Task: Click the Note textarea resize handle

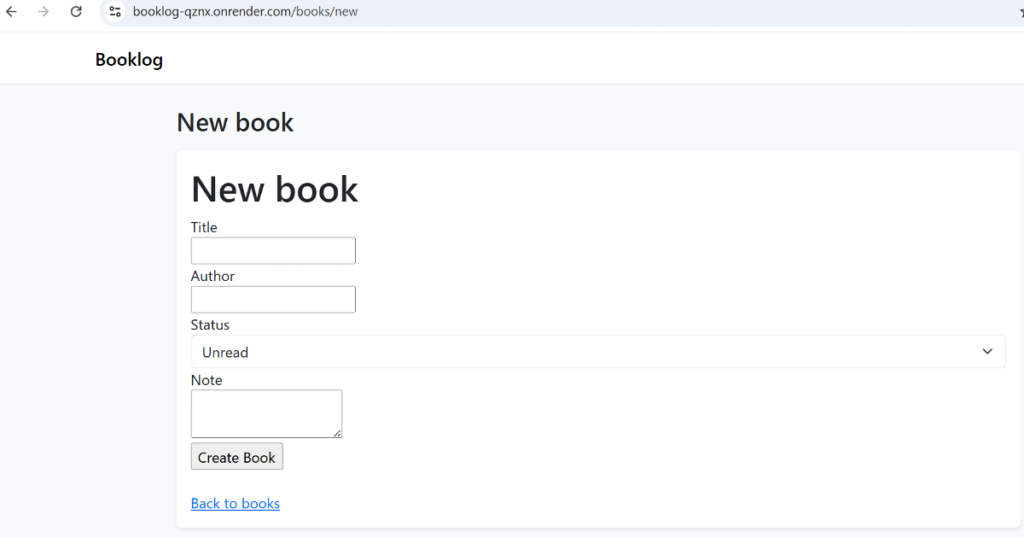Action: (337, 433)
